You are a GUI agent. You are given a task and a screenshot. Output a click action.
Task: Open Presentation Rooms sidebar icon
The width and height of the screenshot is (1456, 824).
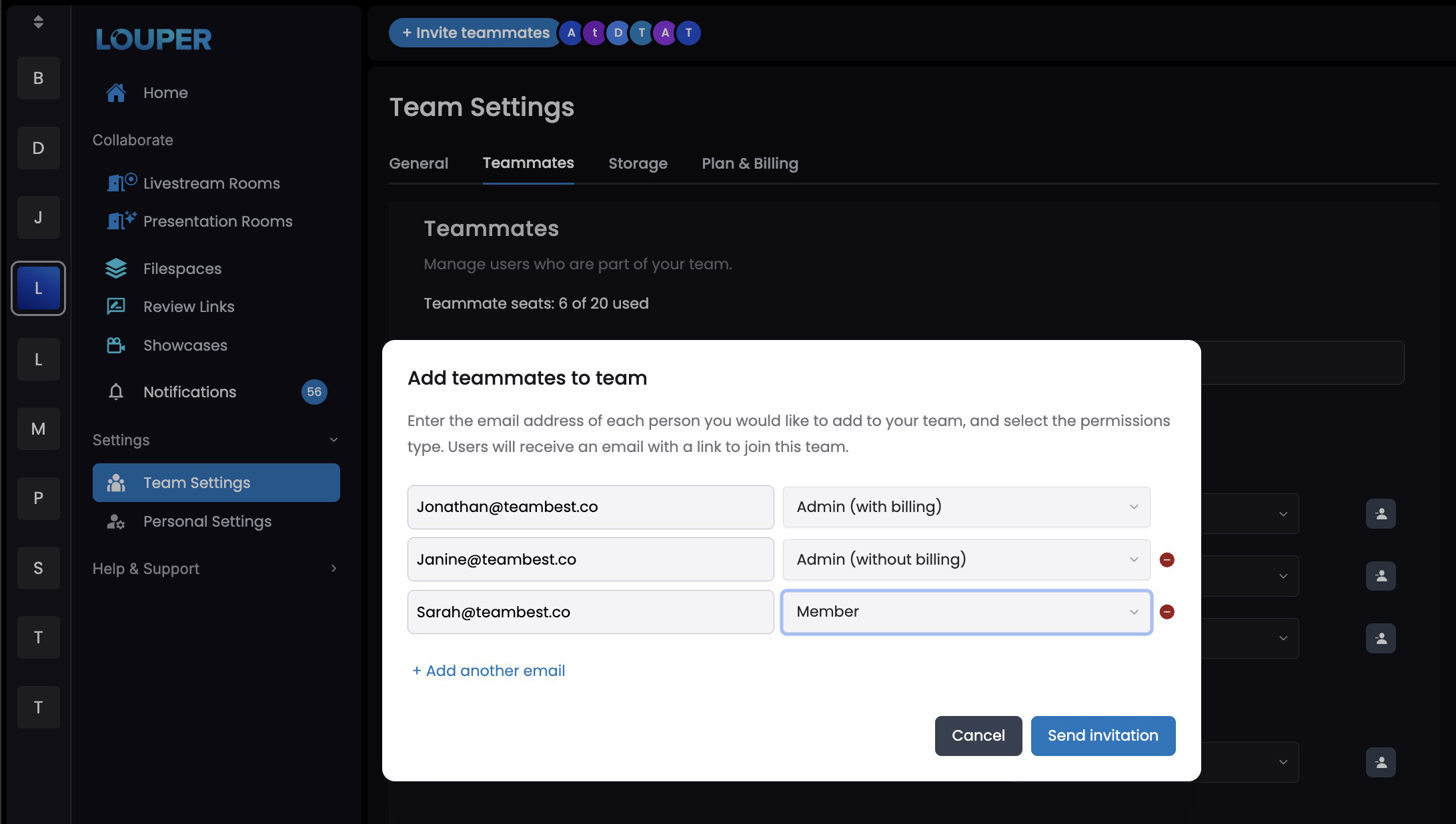tap(121, 221)
